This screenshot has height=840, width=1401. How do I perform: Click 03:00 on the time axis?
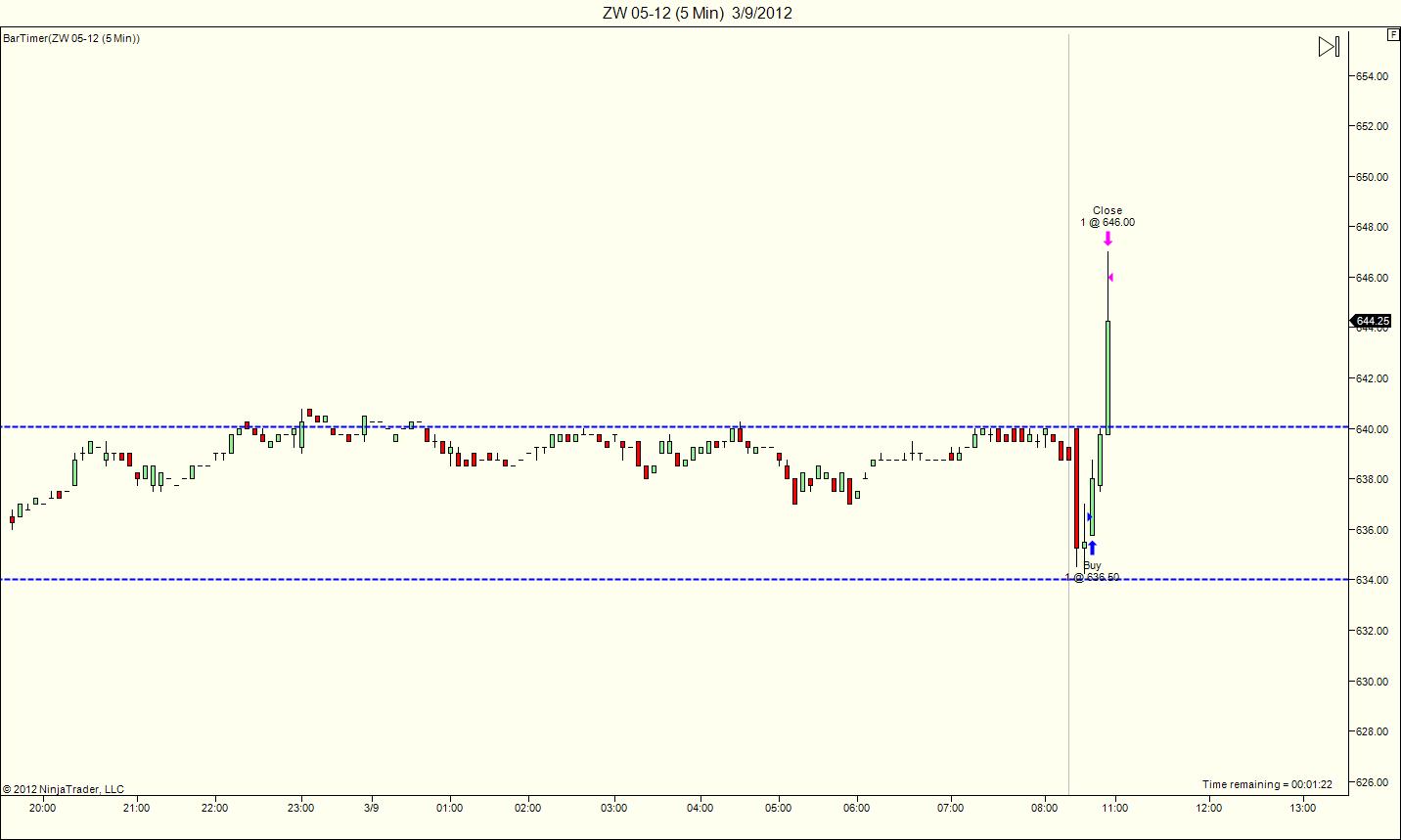(x=613, y=808)
